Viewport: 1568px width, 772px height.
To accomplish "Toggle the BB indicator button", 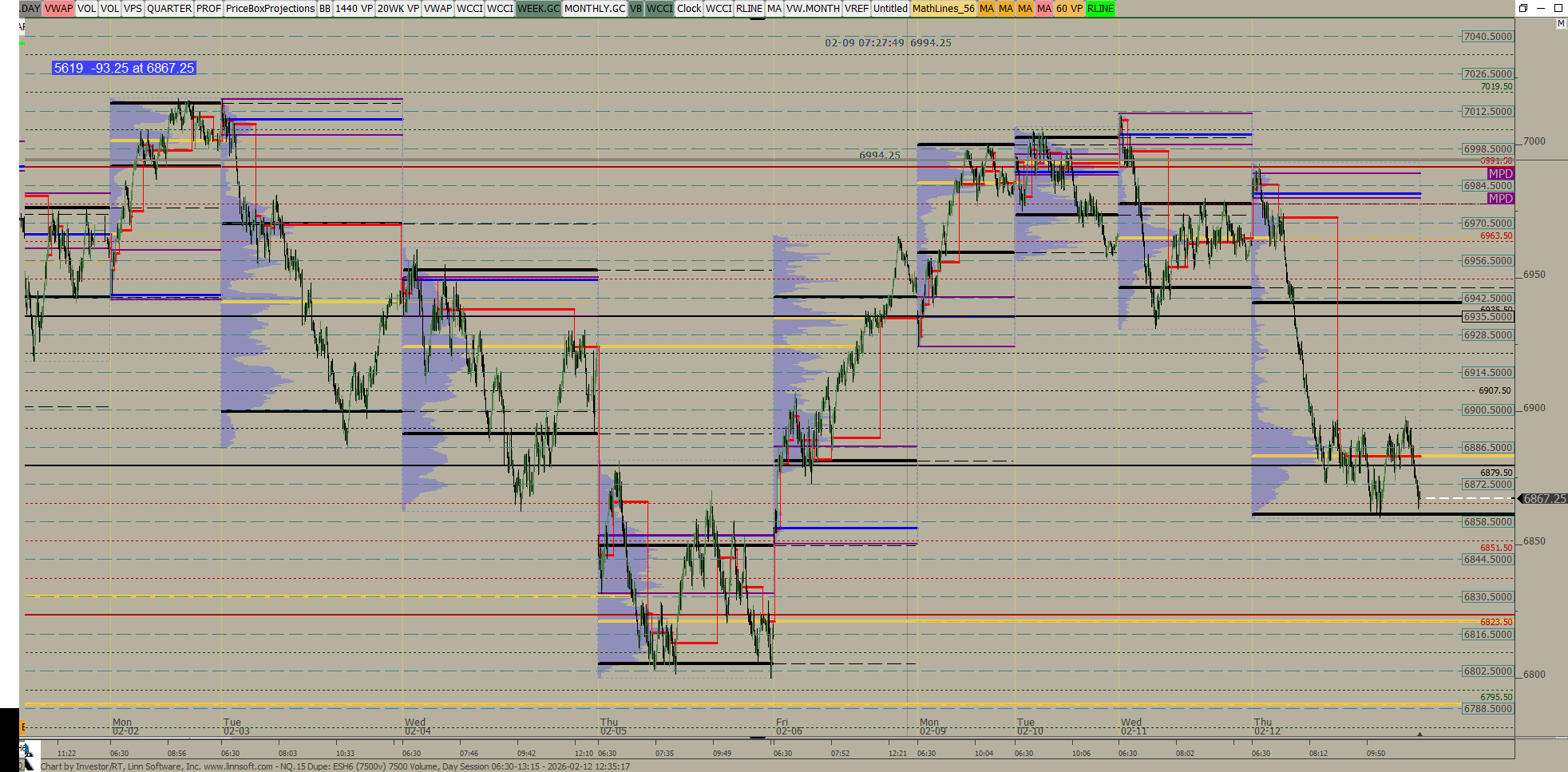I will coord(324,9).
